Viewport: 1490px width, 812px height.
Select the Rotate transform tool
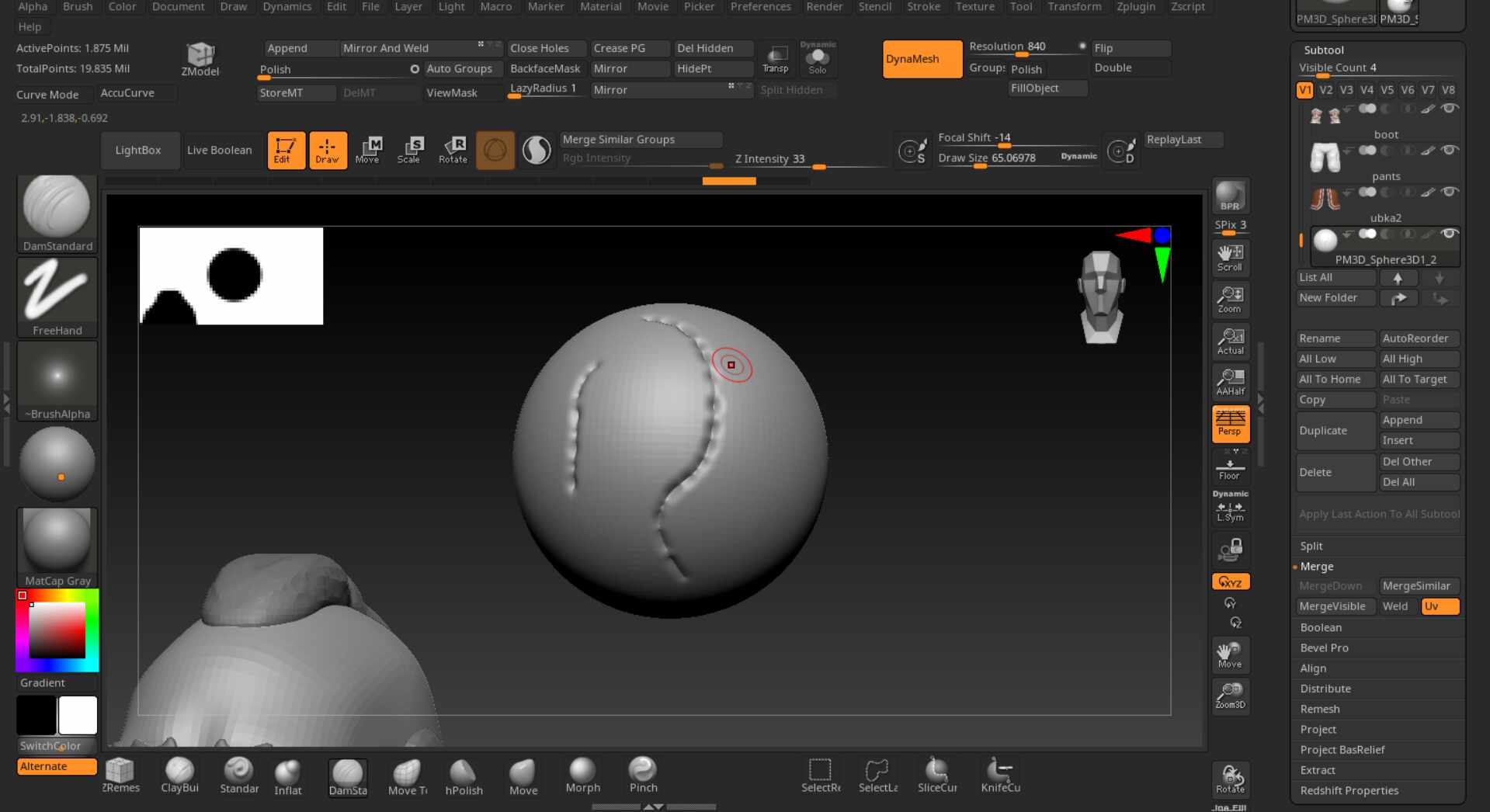(453, 150)
